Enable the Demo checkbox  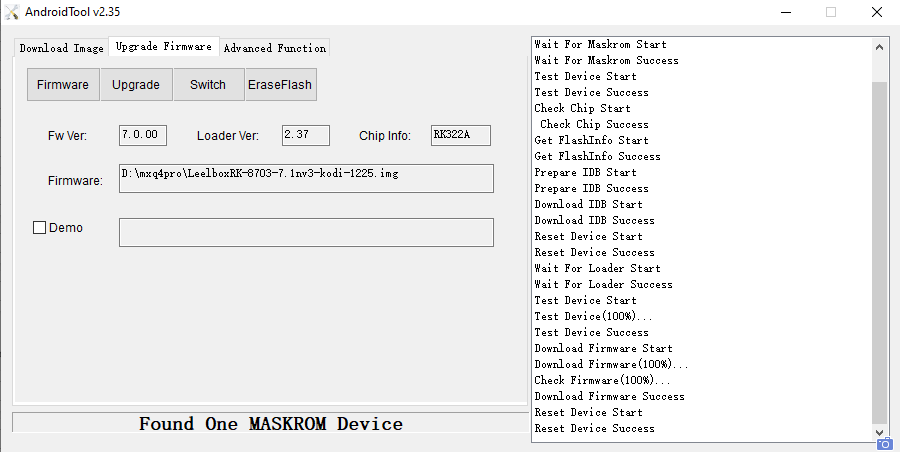point(40,228)
